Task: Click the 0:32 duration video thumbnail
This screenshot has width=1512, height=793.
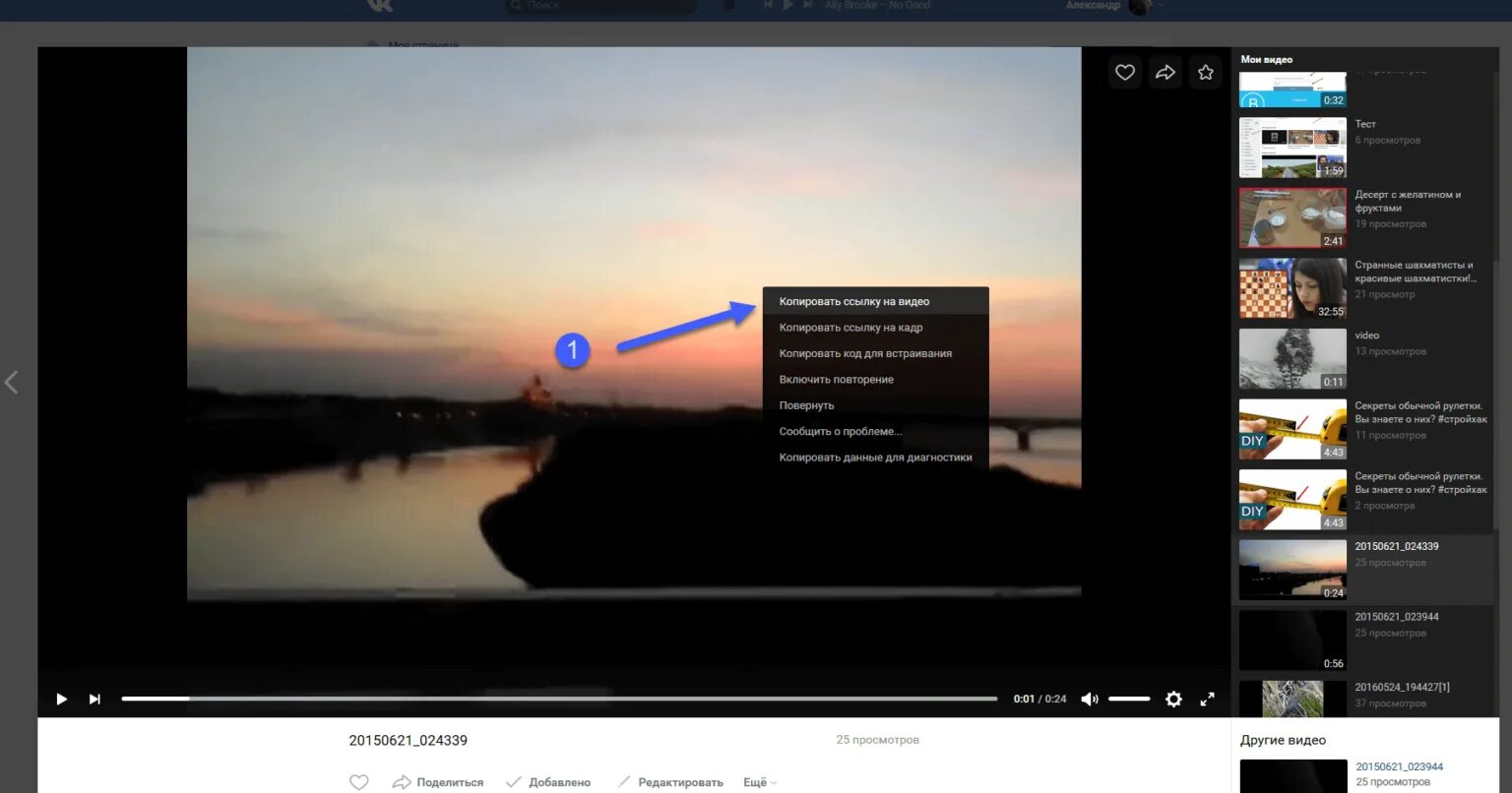Action: click(x=1292, y=90)
